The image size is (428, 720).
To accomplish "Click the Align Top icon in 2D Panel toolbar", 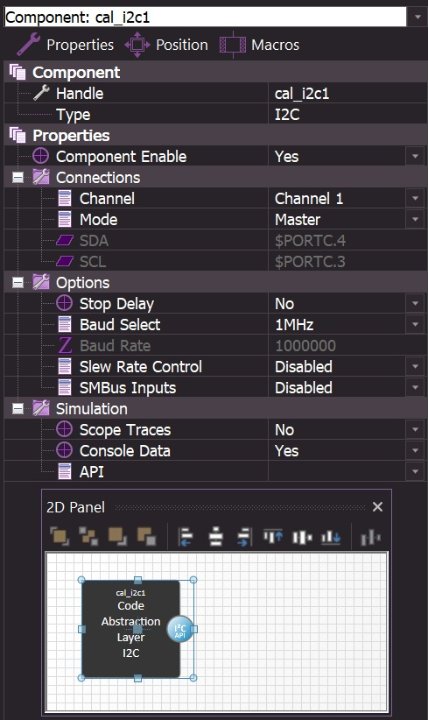I will click(x=273, y=536).
